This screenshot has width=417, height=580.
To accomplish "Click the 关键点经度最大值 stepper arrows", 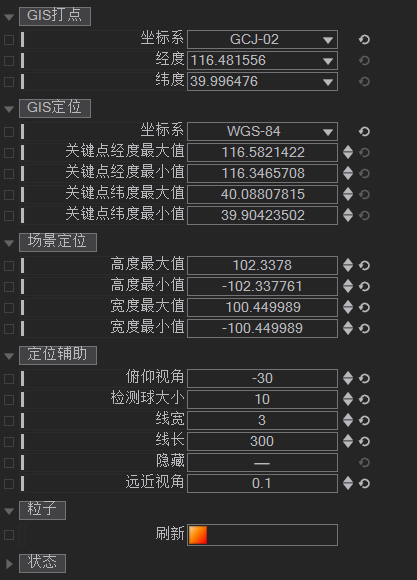I will coord(348,152).
